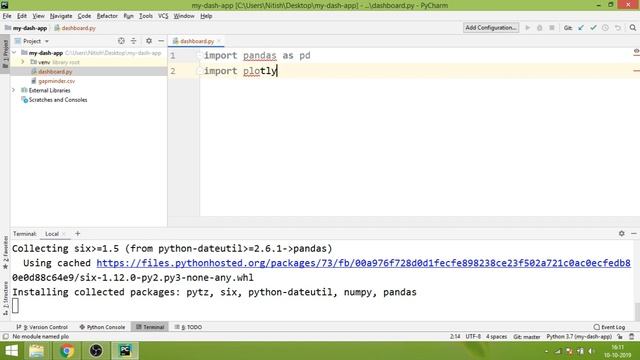
Task: Click the Stop square icon in toolbar
Action: click(552, 28)
